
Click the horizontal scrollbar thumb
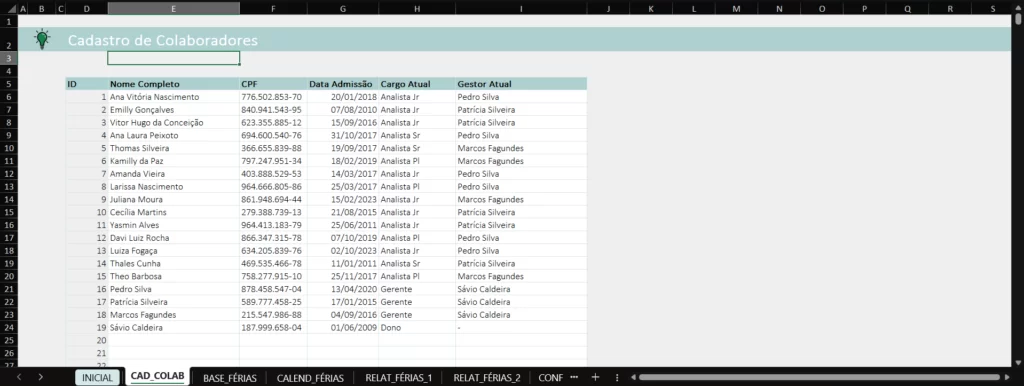tap(820, 377)
